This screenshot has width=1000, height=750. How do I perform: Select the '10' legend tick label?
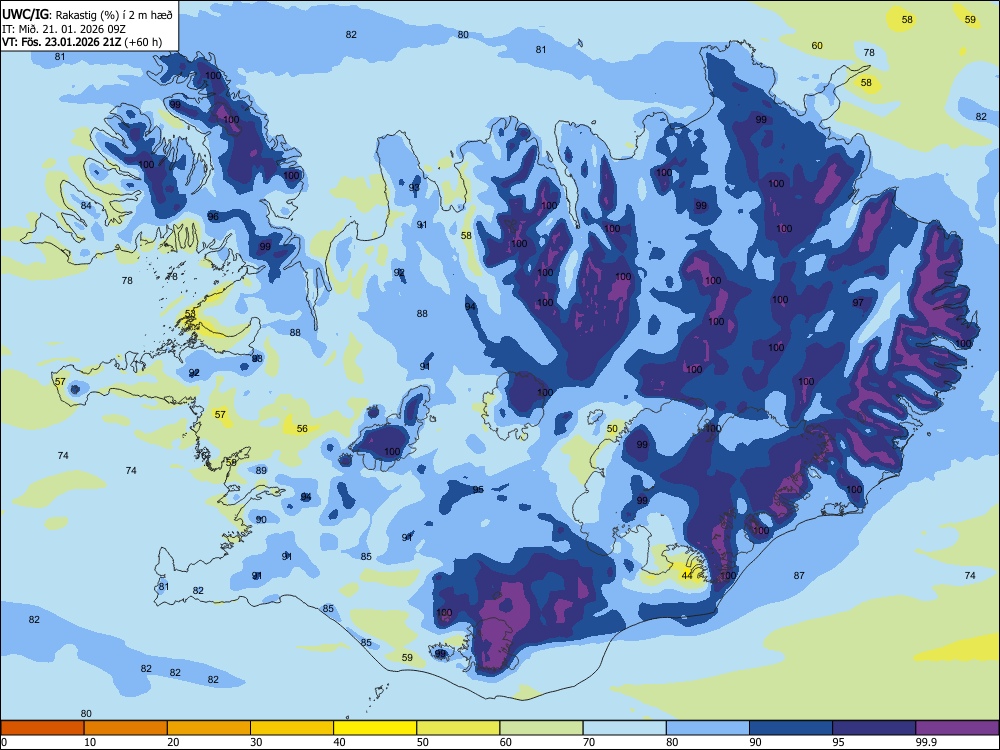pyautogui.click(x=90, y=742)
